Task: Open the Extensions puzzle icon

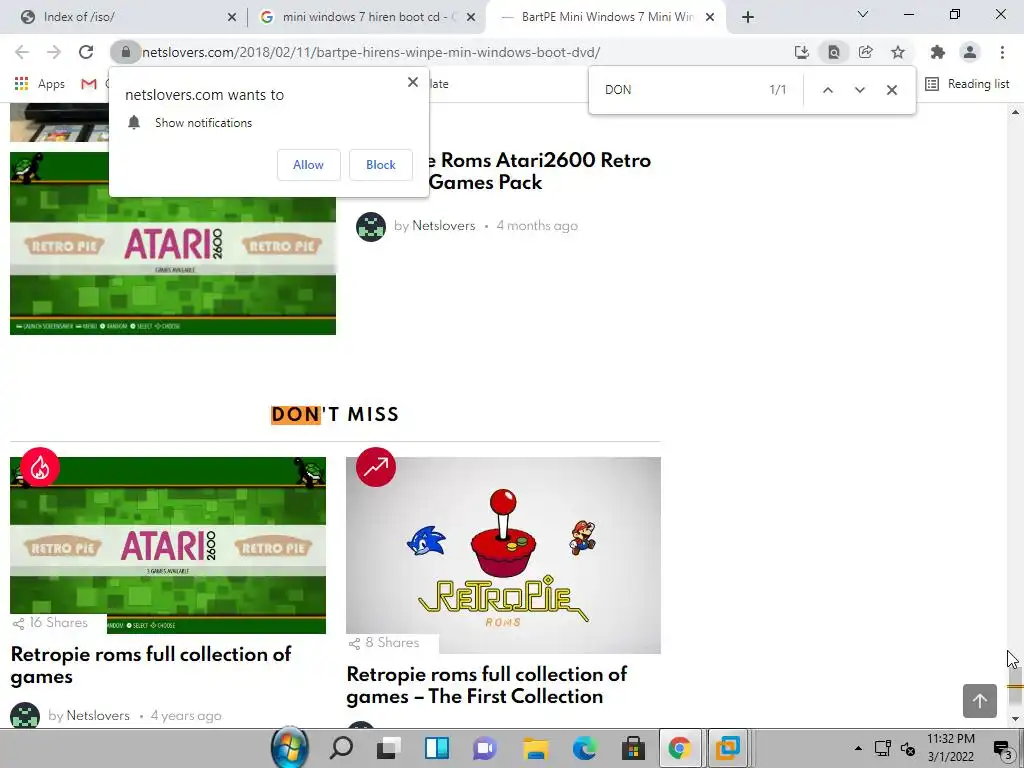Action: point(938,52)
